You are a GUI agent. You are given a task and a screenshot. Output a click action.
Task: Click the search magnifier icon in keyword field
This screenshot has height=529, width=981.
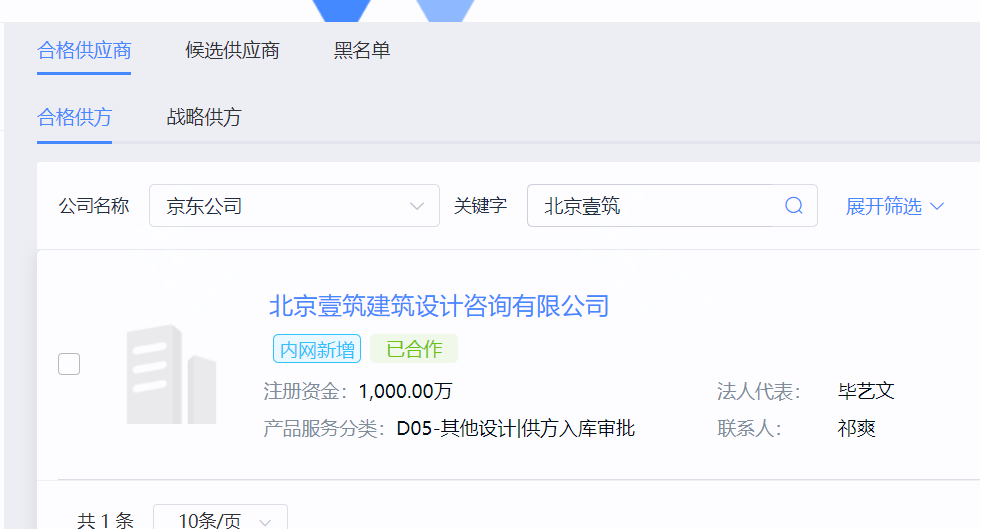794,206
